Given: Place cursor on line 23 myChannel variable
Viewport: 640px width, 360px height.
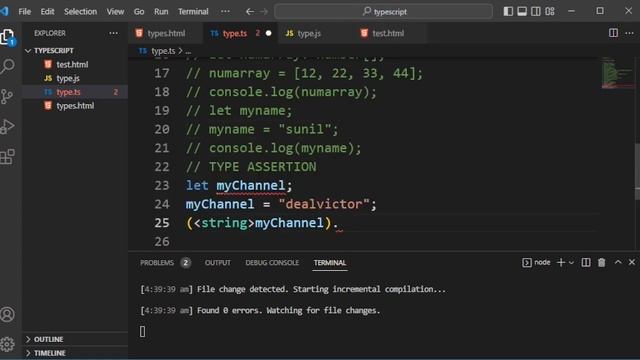Looking at the screenshot, I should click(250, 186).
